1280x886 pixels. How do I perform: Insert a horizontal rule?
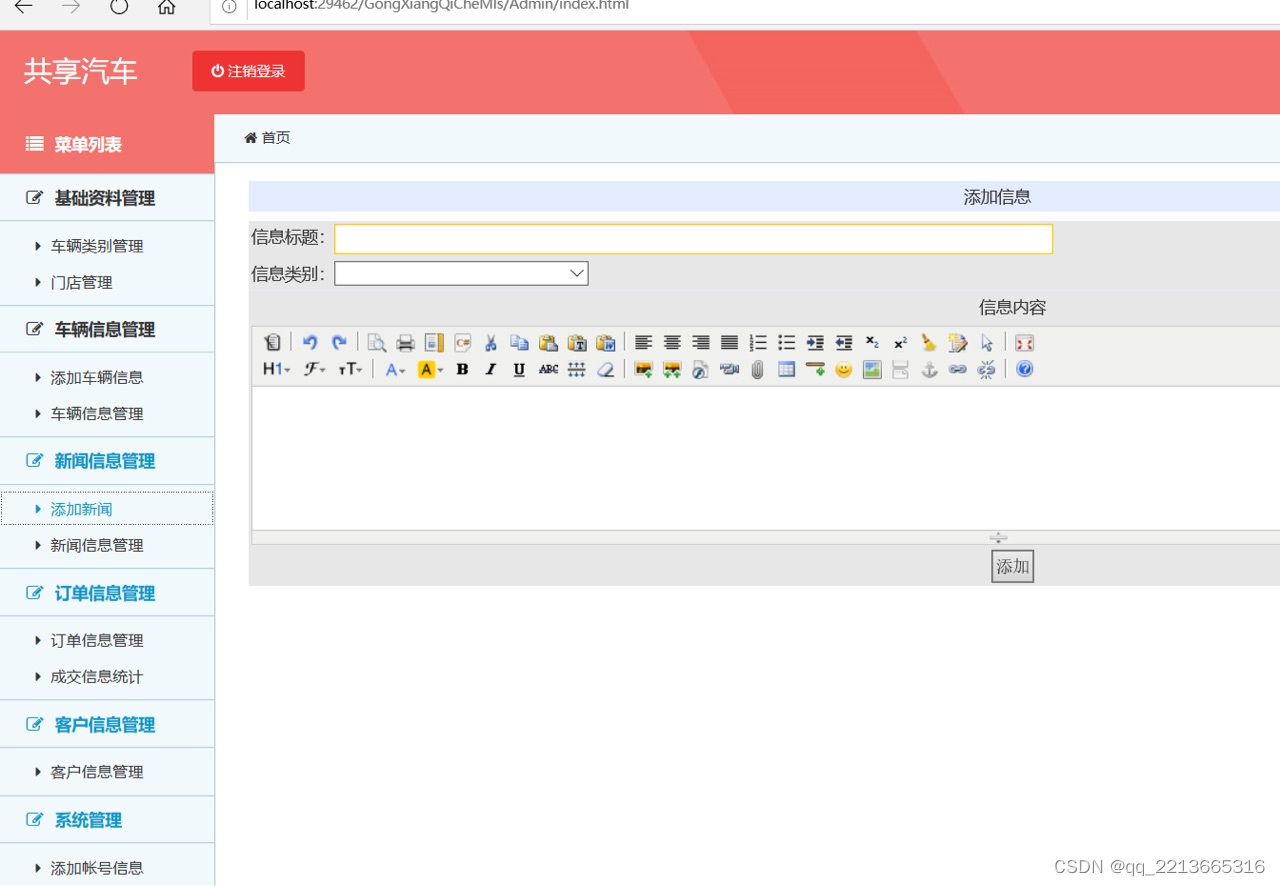tap(815, 369)
